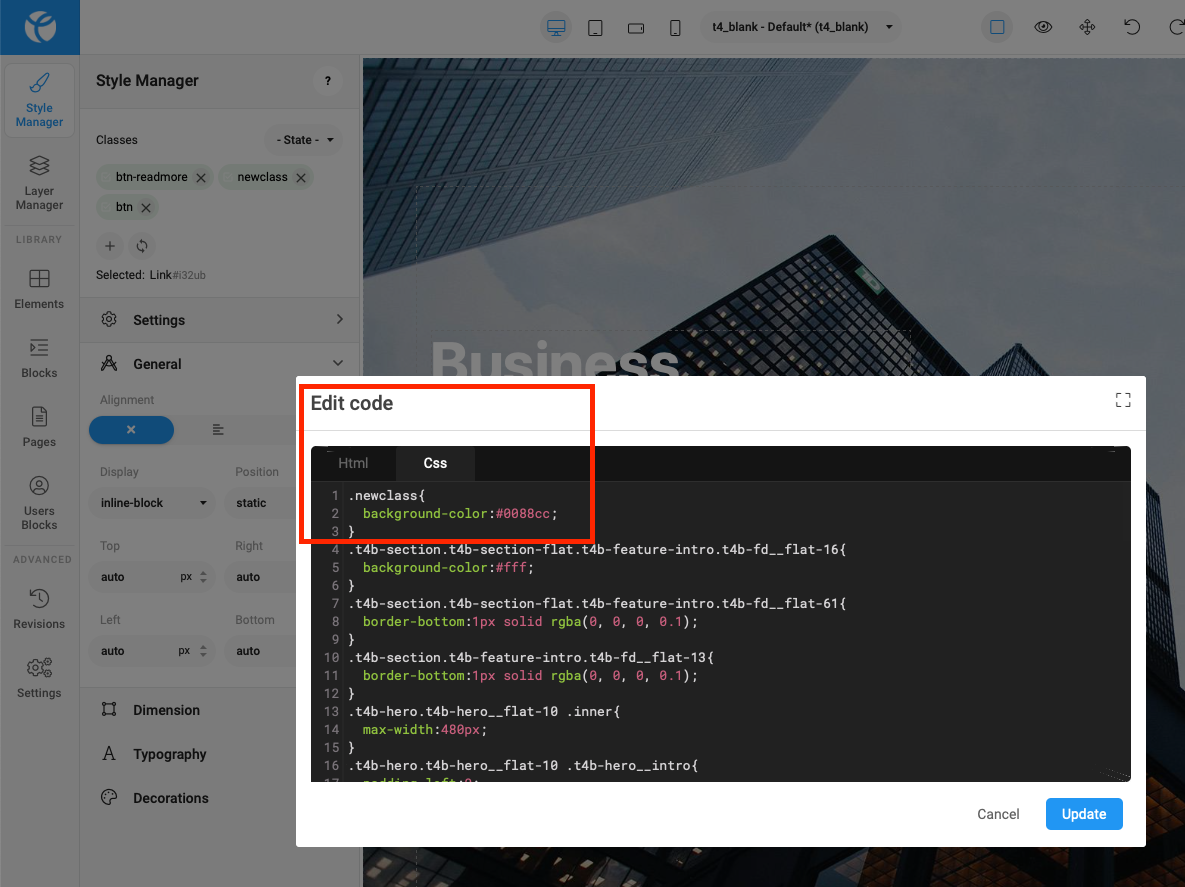Click the Top value input field
1185x887 pixels.
point(135,577)
